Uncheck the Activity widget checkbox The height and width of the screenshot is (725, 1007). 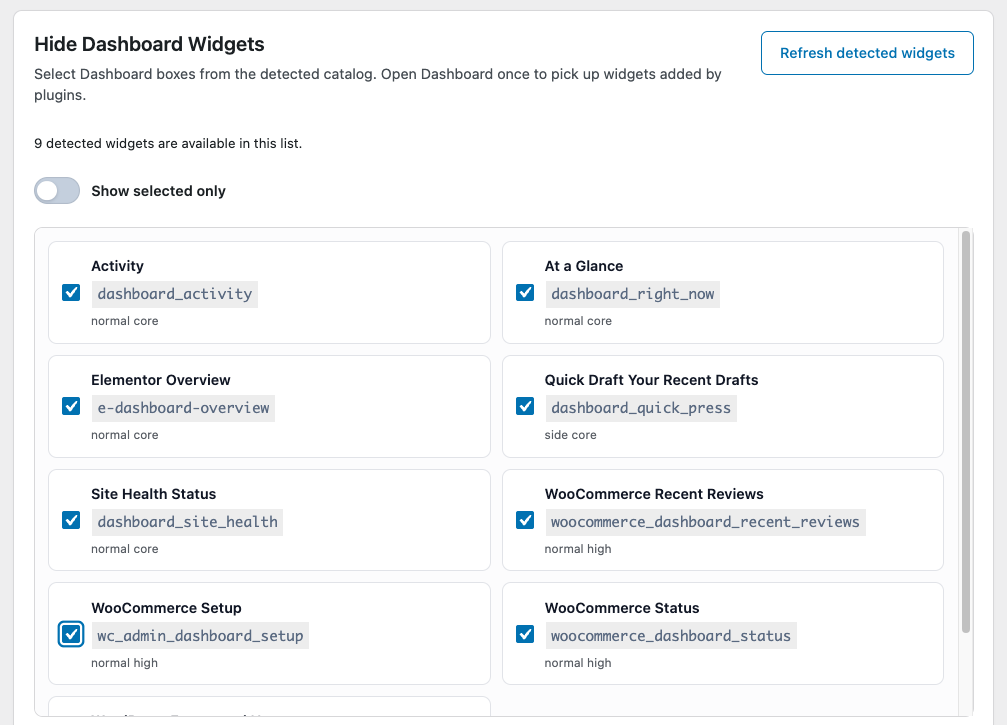click(x=71, y=292)
